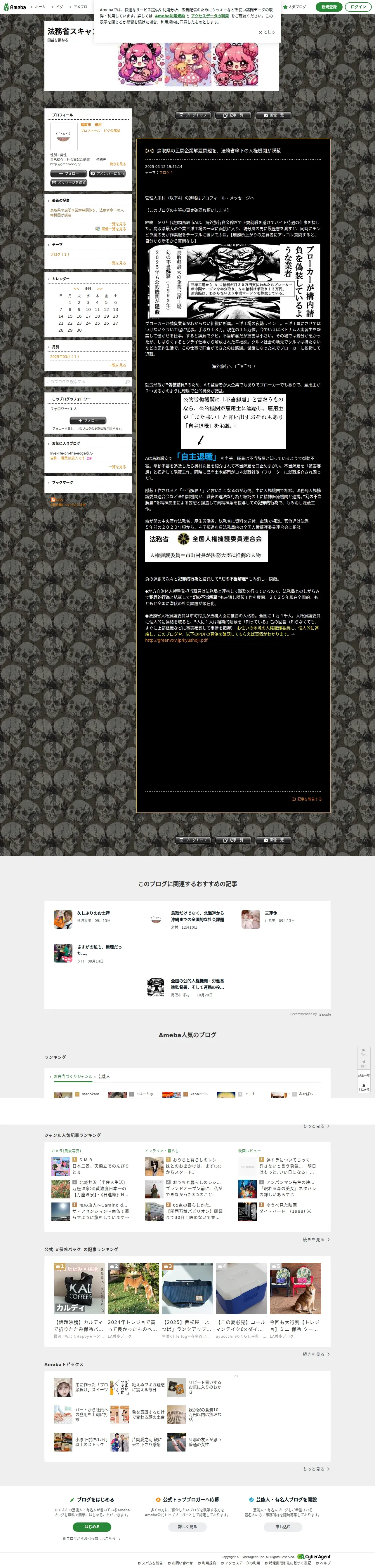The width and height of the screenshot is (375, 1568).
Task: Click フォロー button under フォロワー: 1 人
Action: (x=88, y=421)
